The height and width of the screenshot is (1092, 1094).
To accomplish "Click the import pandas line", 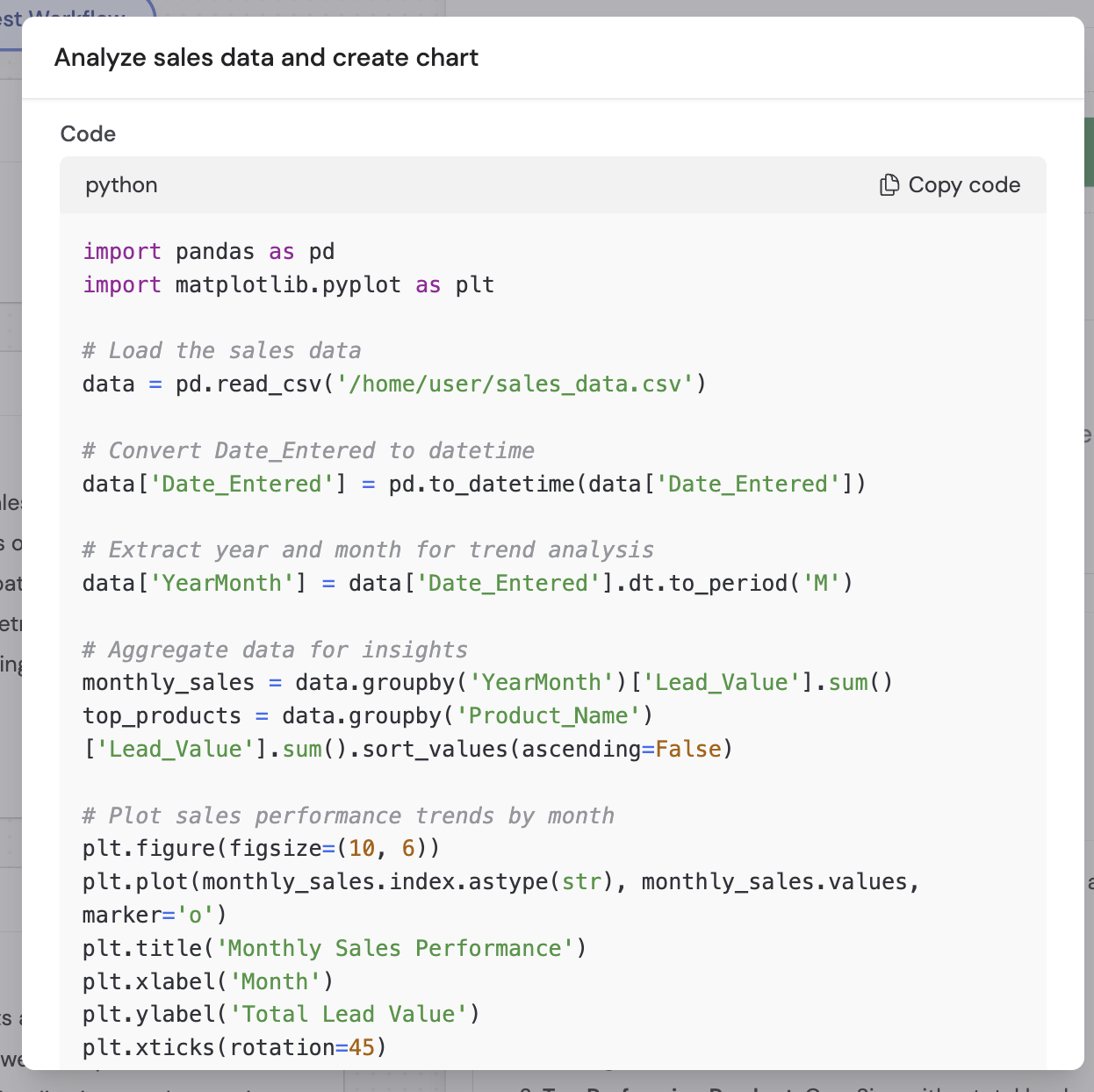I will 208,251.
